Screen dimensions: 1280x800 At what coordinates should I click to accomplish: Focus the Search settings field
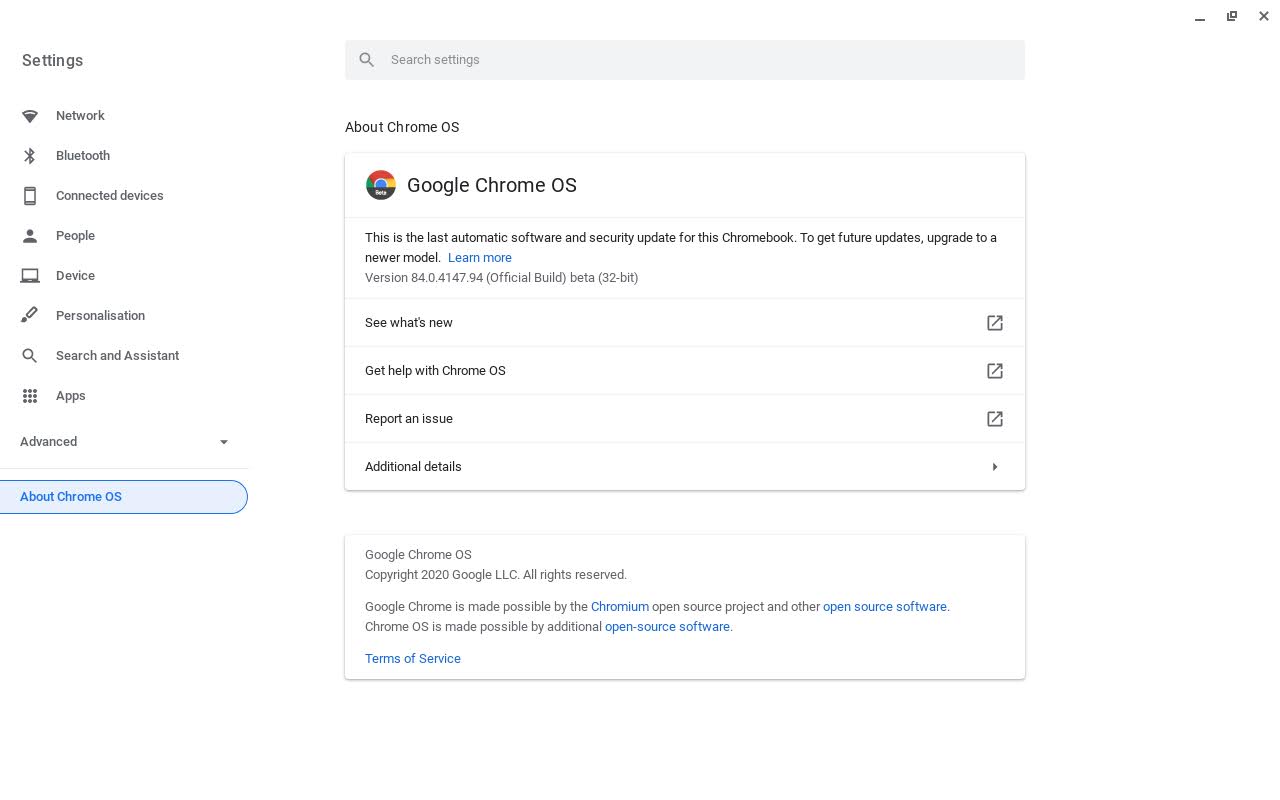pyautogui.click(x=685, y=60)
